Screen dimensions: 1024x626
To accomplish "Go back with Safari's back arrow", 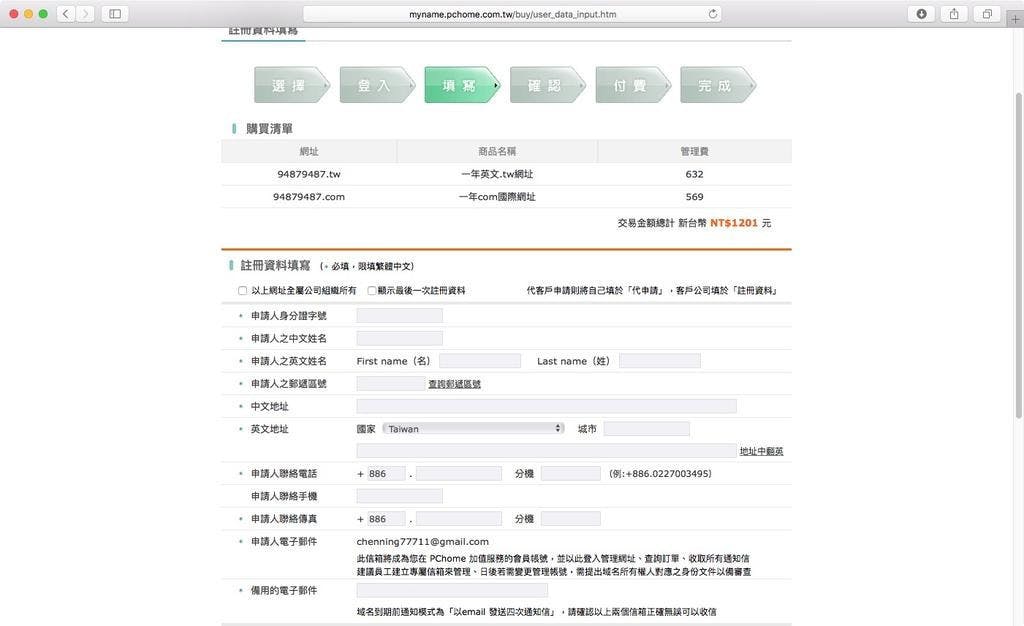I will (x=66, y=14).
